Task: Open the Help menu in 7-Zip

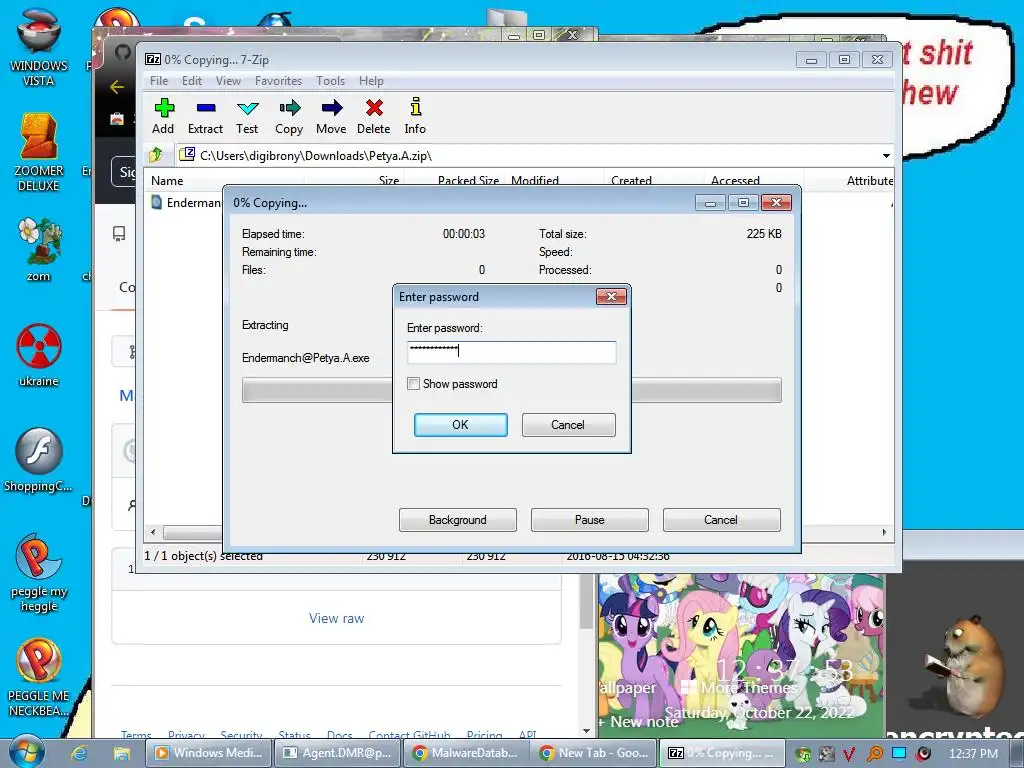Action: tap(371, 81)
